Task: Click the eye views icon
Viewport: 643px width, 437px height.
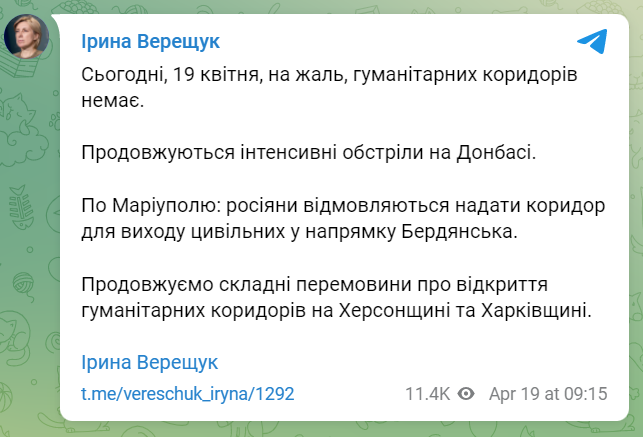Action: (466, 394)
